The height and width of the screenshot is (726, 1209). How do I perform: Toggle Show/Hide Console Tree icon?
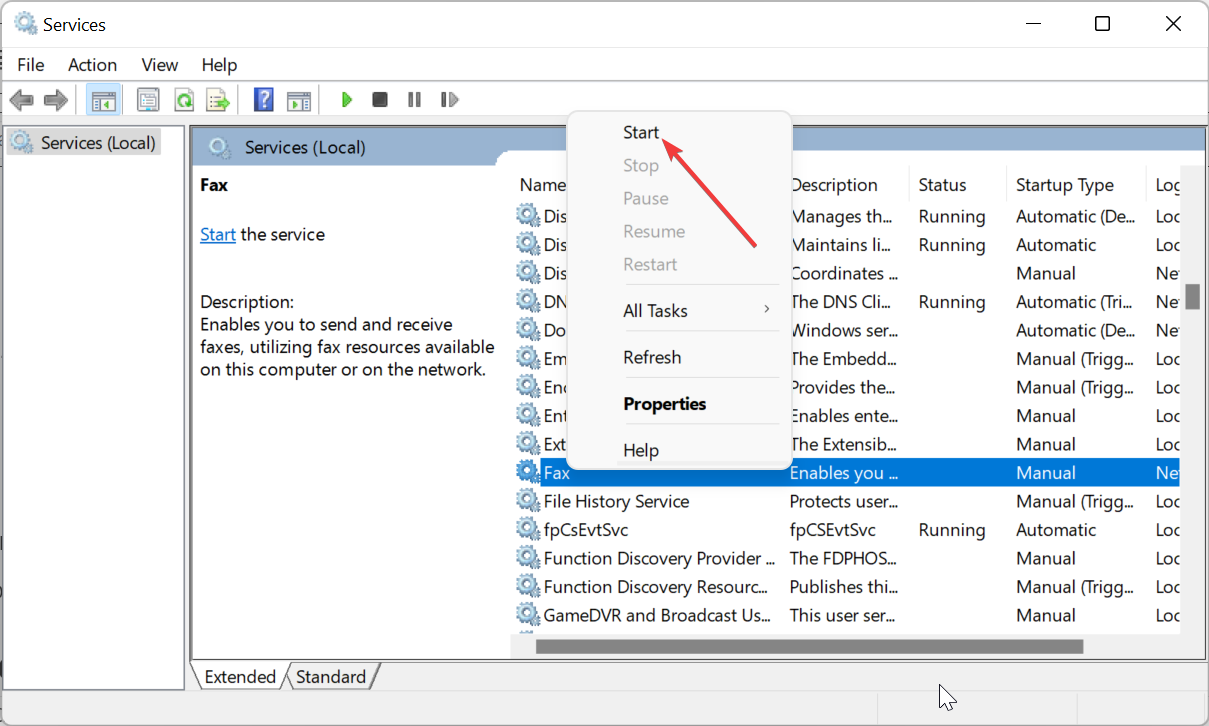(x=103, y=100)
